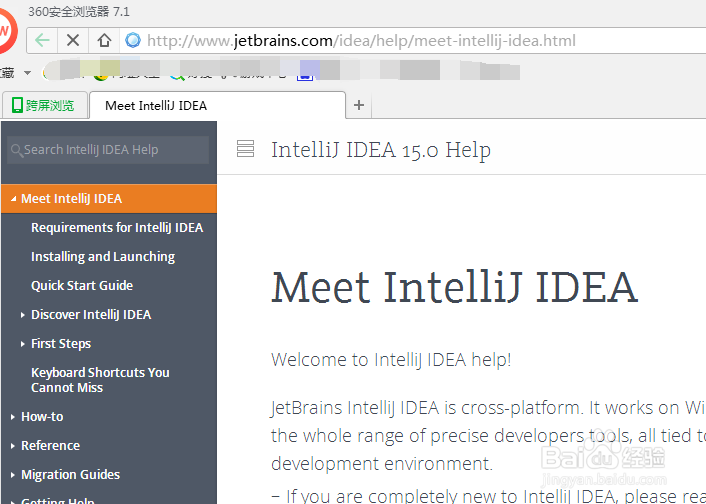Open the Quick Start Guide link

(x=82, y=286)
